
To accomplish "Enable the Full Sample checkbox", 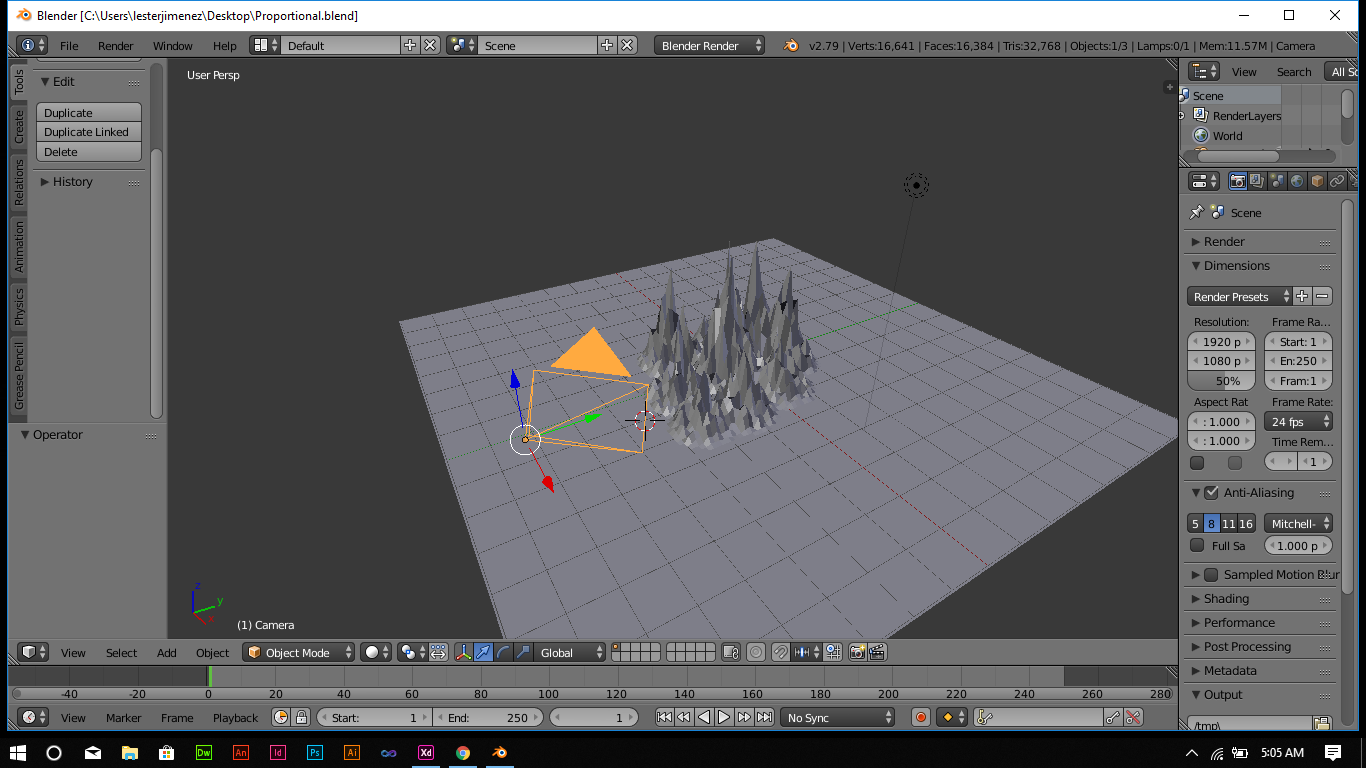I will click(x=1197, y=546).
